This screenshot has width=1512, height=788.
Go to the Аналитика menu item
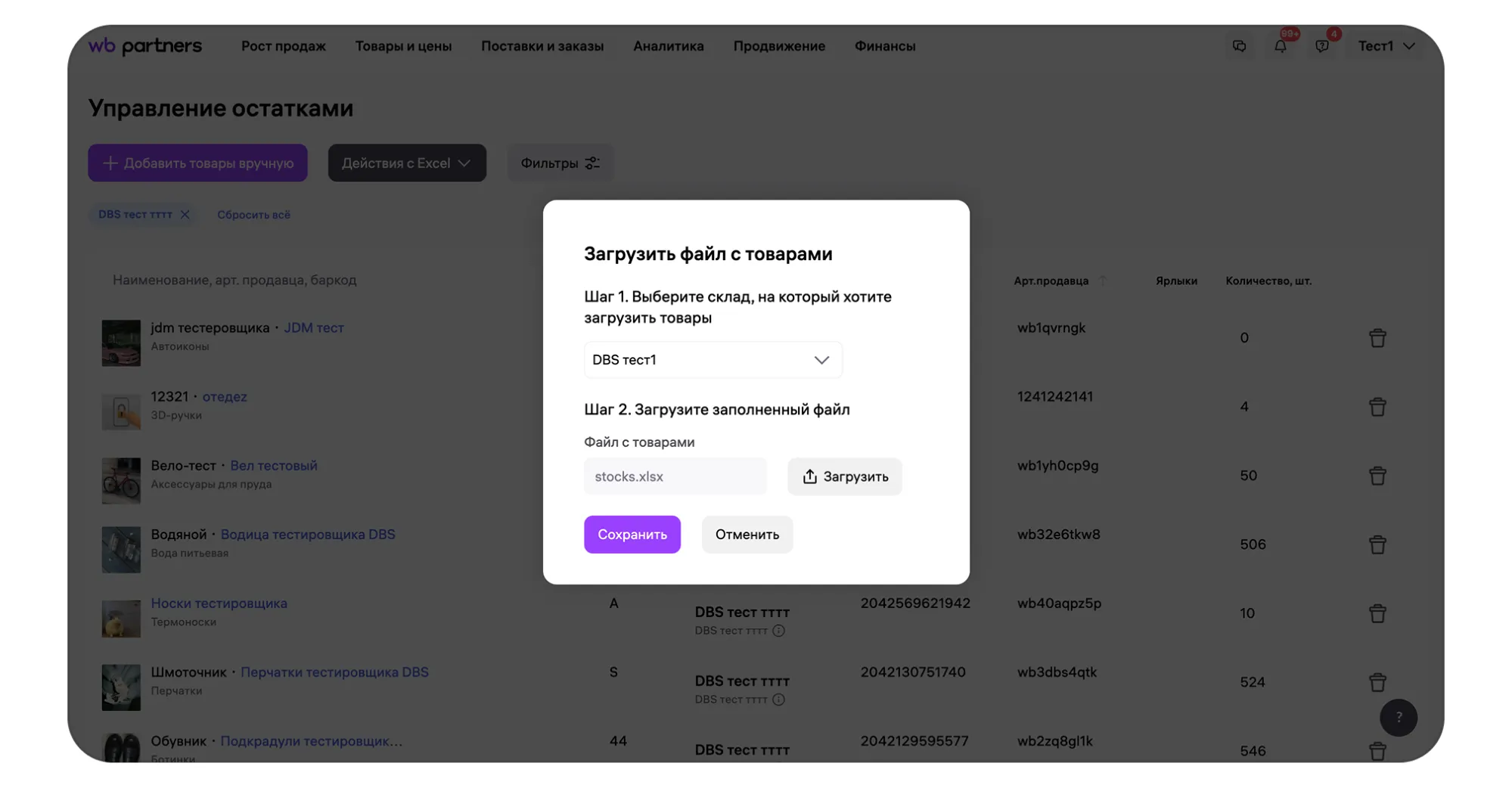pos(668,46)
